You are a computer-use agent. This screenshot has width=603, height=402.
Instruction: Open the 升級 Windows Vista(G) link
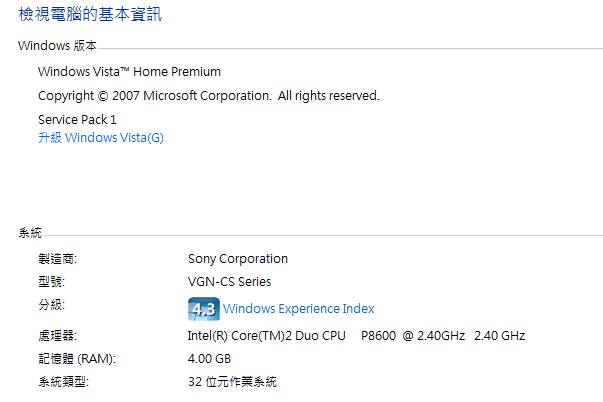pyautogui.click(x=101, y=138)
